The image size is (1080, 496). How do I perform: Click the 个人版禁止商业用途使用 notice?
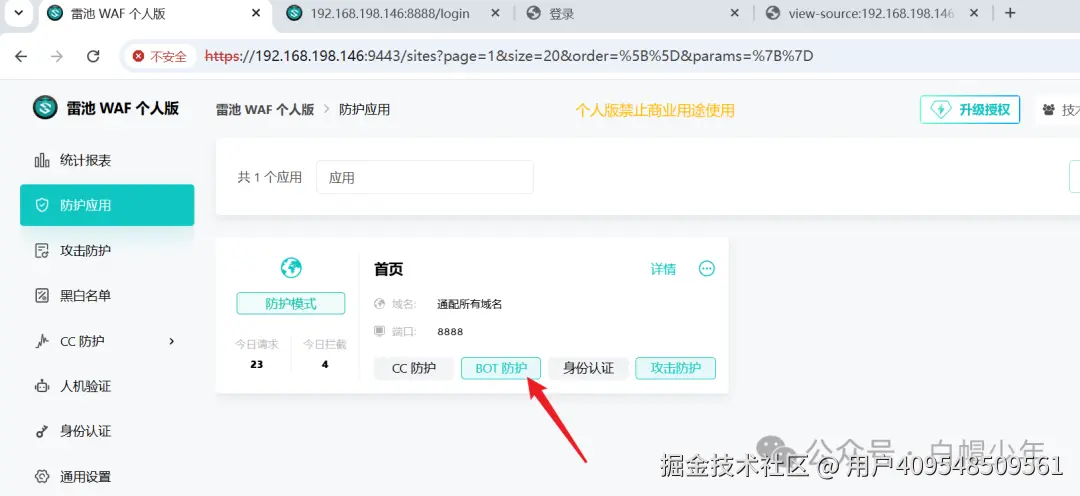(x=655, y=110)
